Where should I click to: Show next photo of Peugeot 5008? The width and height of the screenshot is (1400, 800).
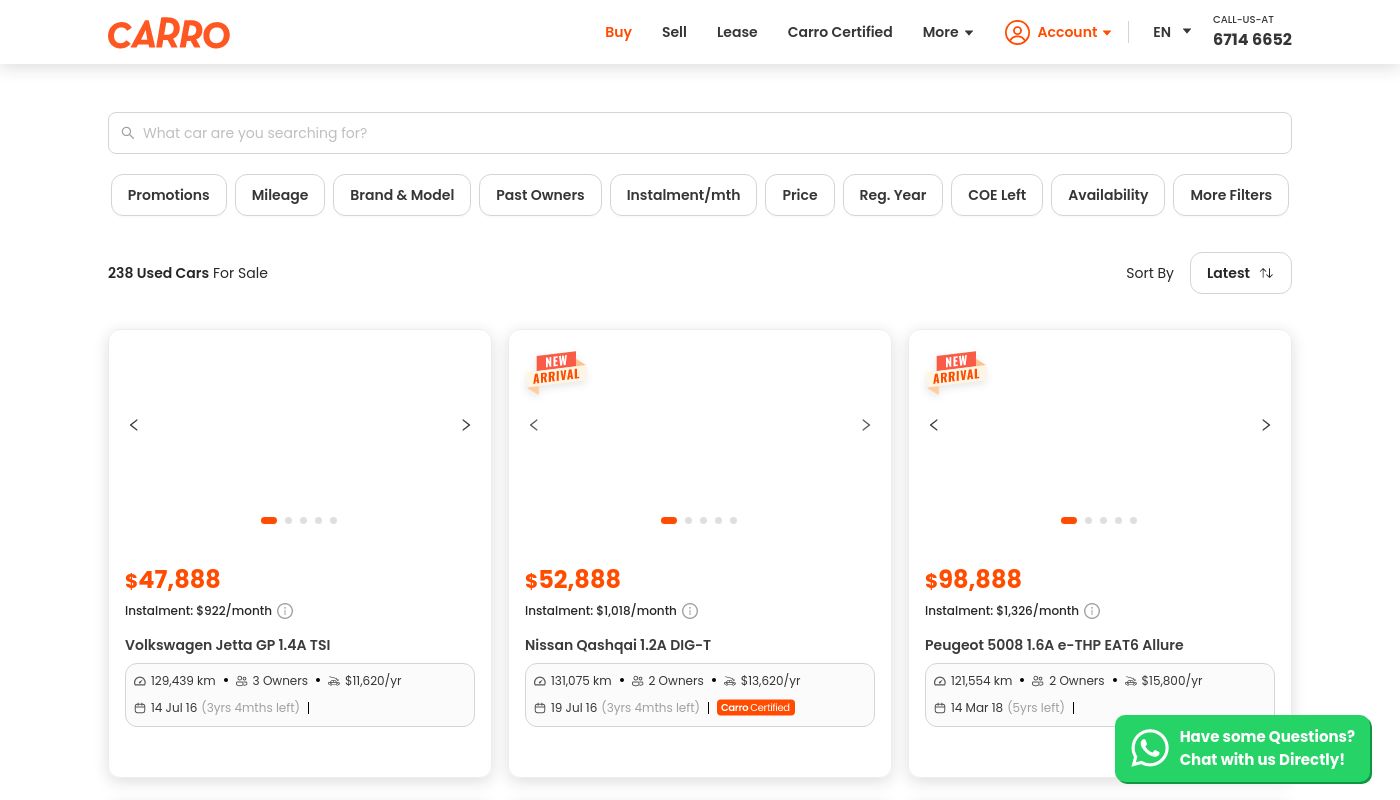pos(1266,425)
